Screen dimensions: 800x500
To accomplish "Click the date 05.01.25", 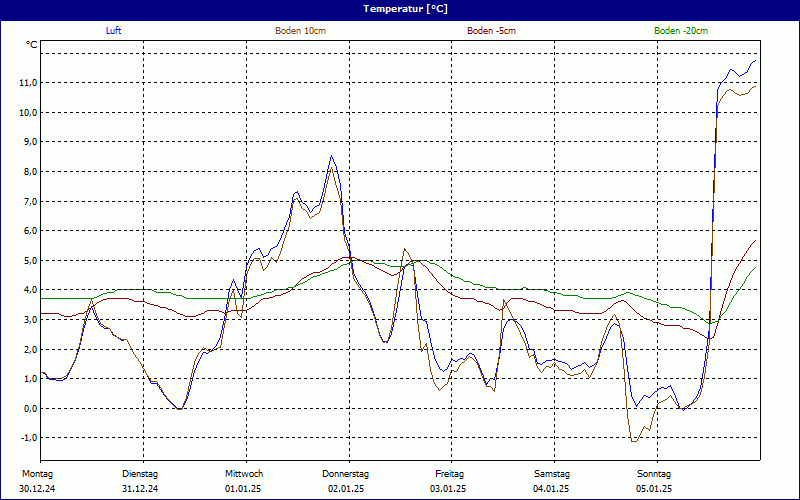I will click(x=654, y=489).
